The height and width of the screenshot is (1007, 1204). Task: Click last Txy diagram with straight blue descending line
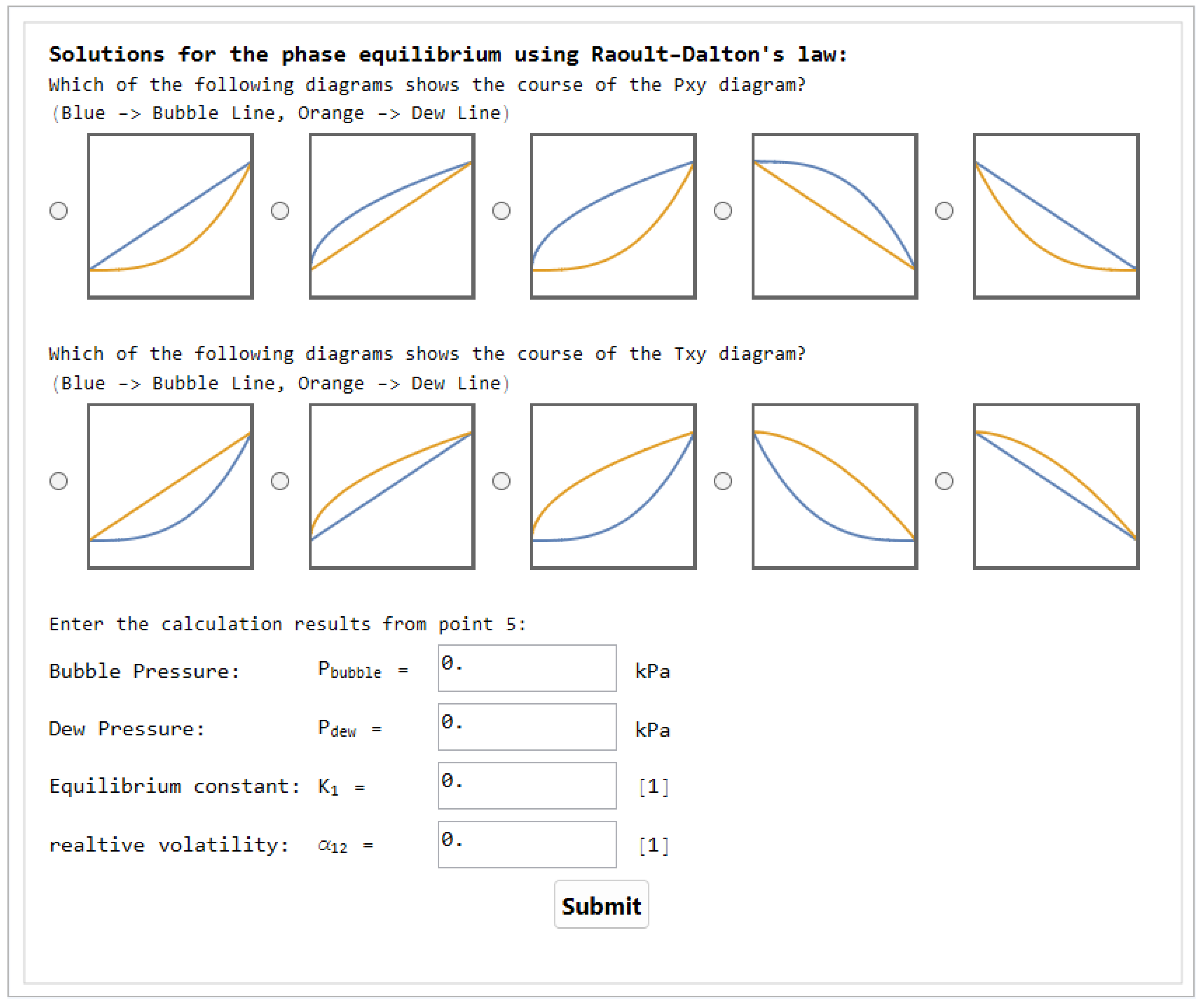click(1056, 487)
